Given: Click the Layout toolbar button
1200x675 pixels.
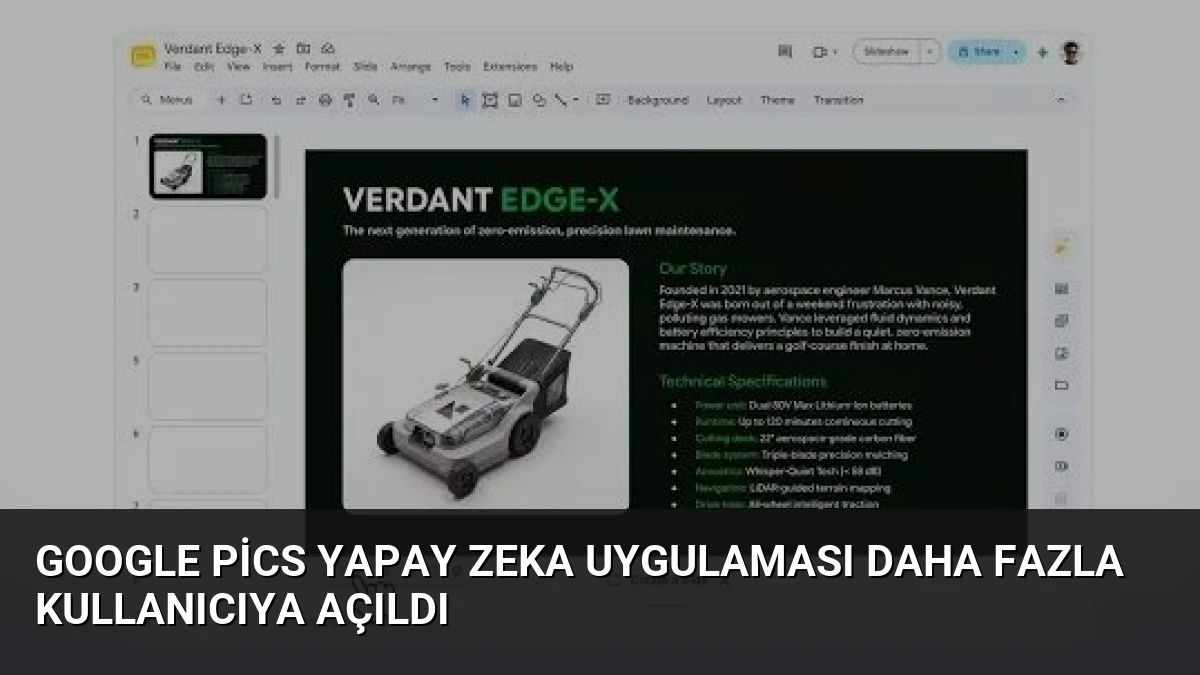Looking at the screenshot, I should click(724, 100).
